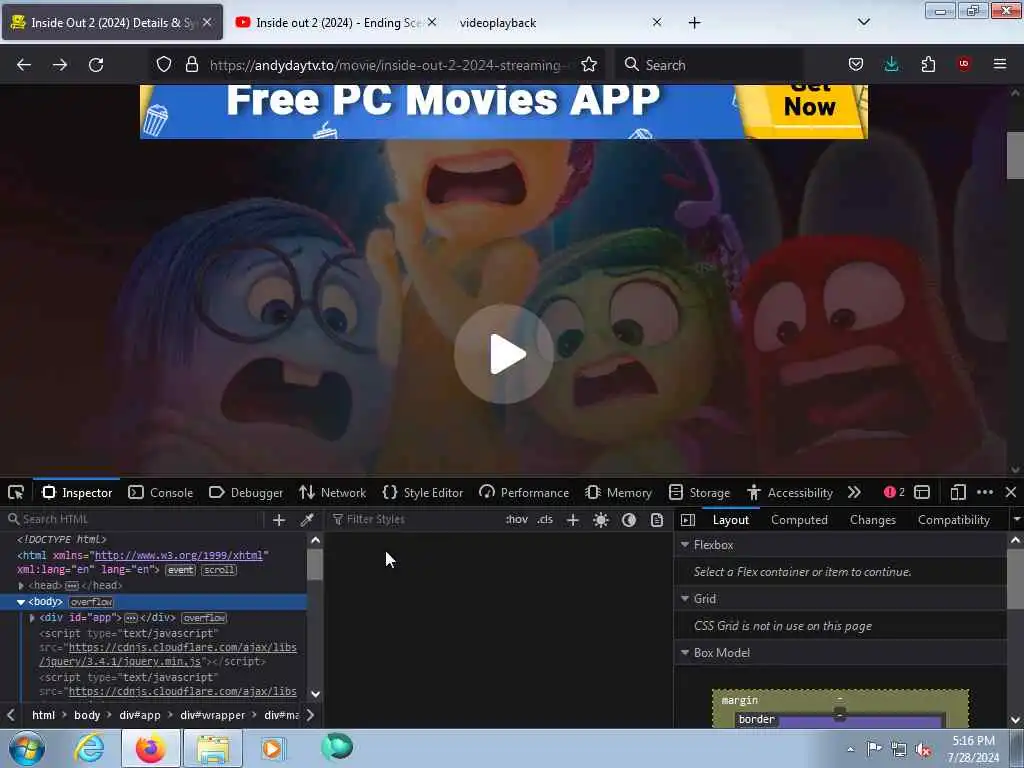The width and height of the screenshot is (1024, 768).
Task: Expand the head element node
Action: (22, 586)
